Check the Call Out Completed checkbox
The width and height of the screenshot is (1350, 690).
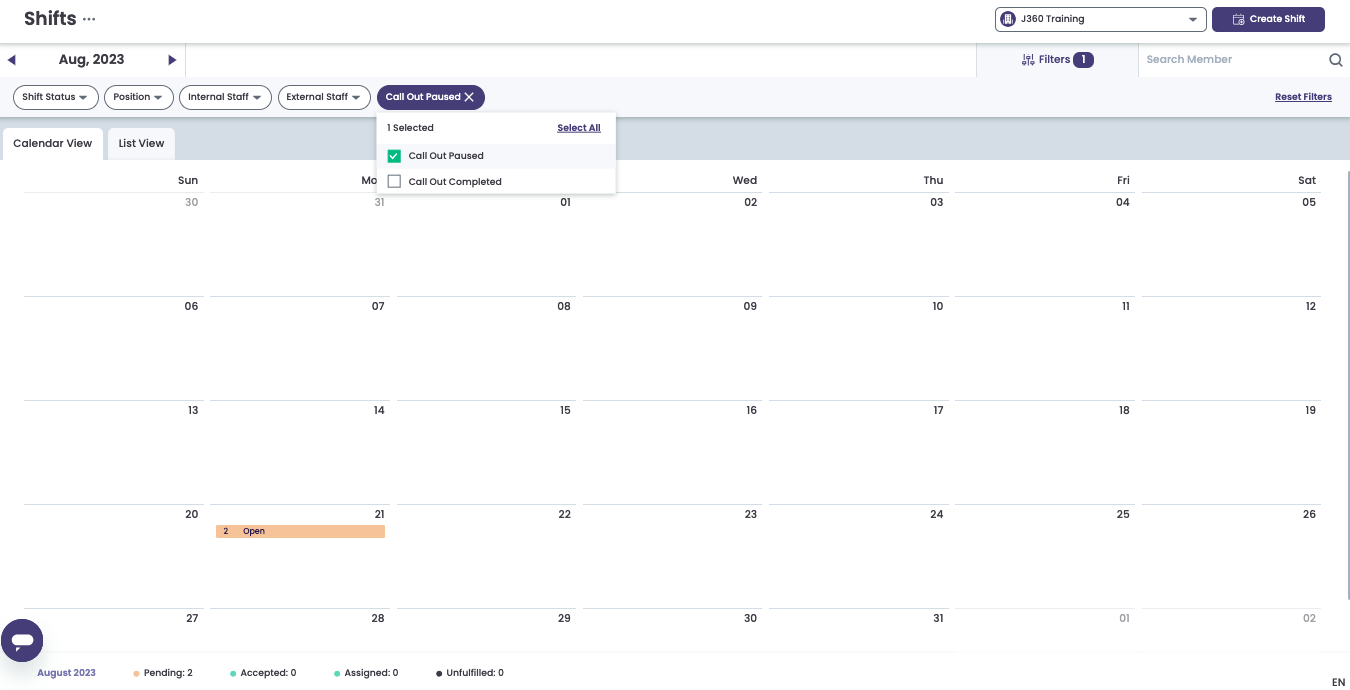click(394, 182)
